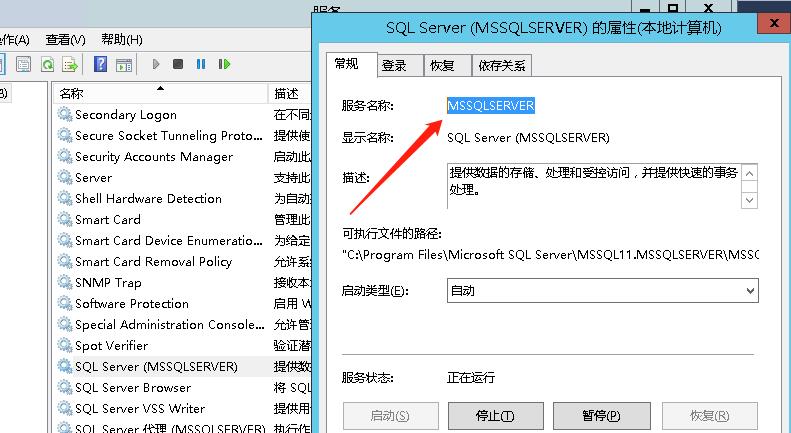Click the Stop Service square toolbar icon
This screenshot has width=791, height=433.
pos(178,64)
